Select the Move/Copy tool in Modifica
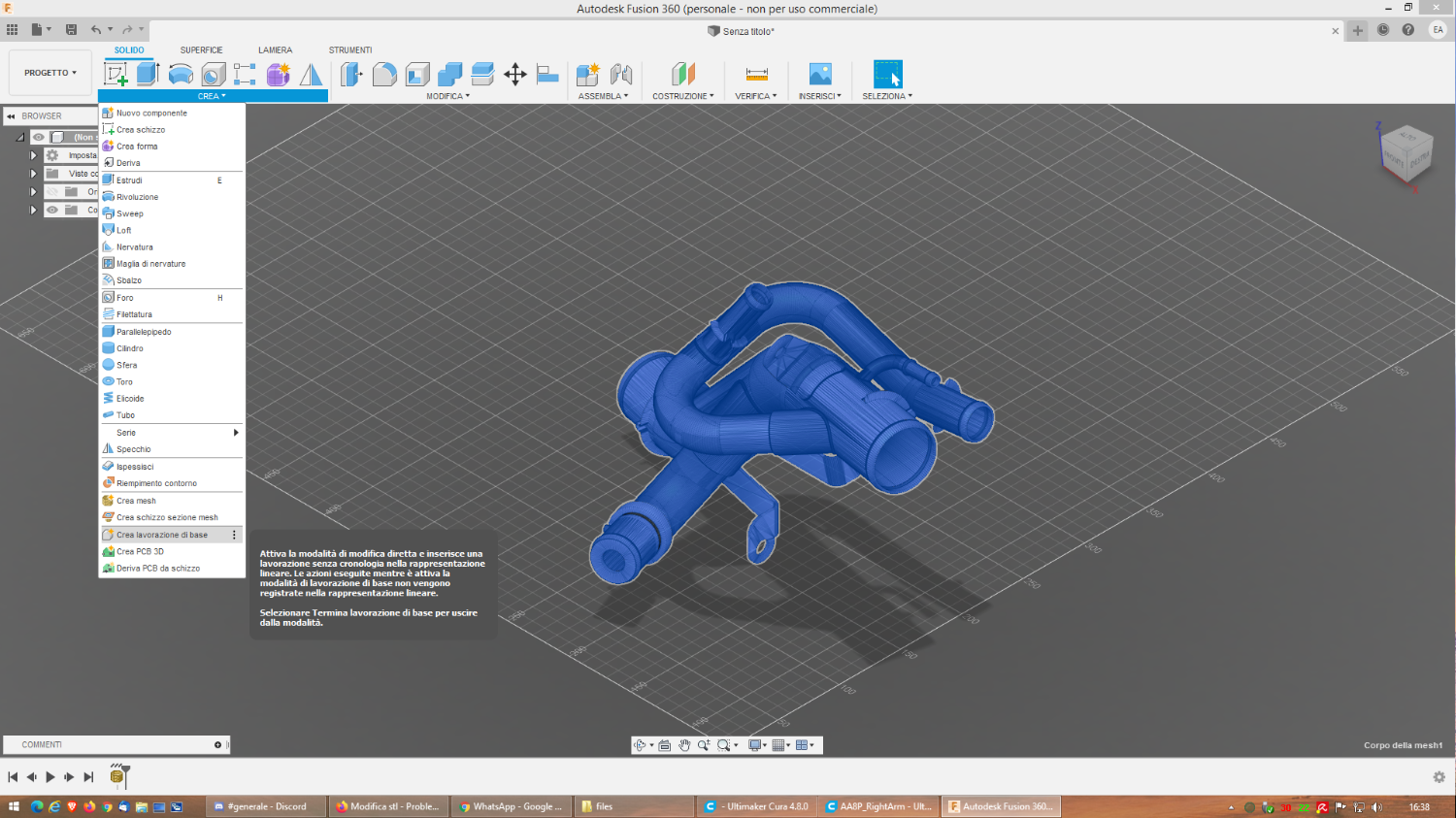 tap(515, 74)
